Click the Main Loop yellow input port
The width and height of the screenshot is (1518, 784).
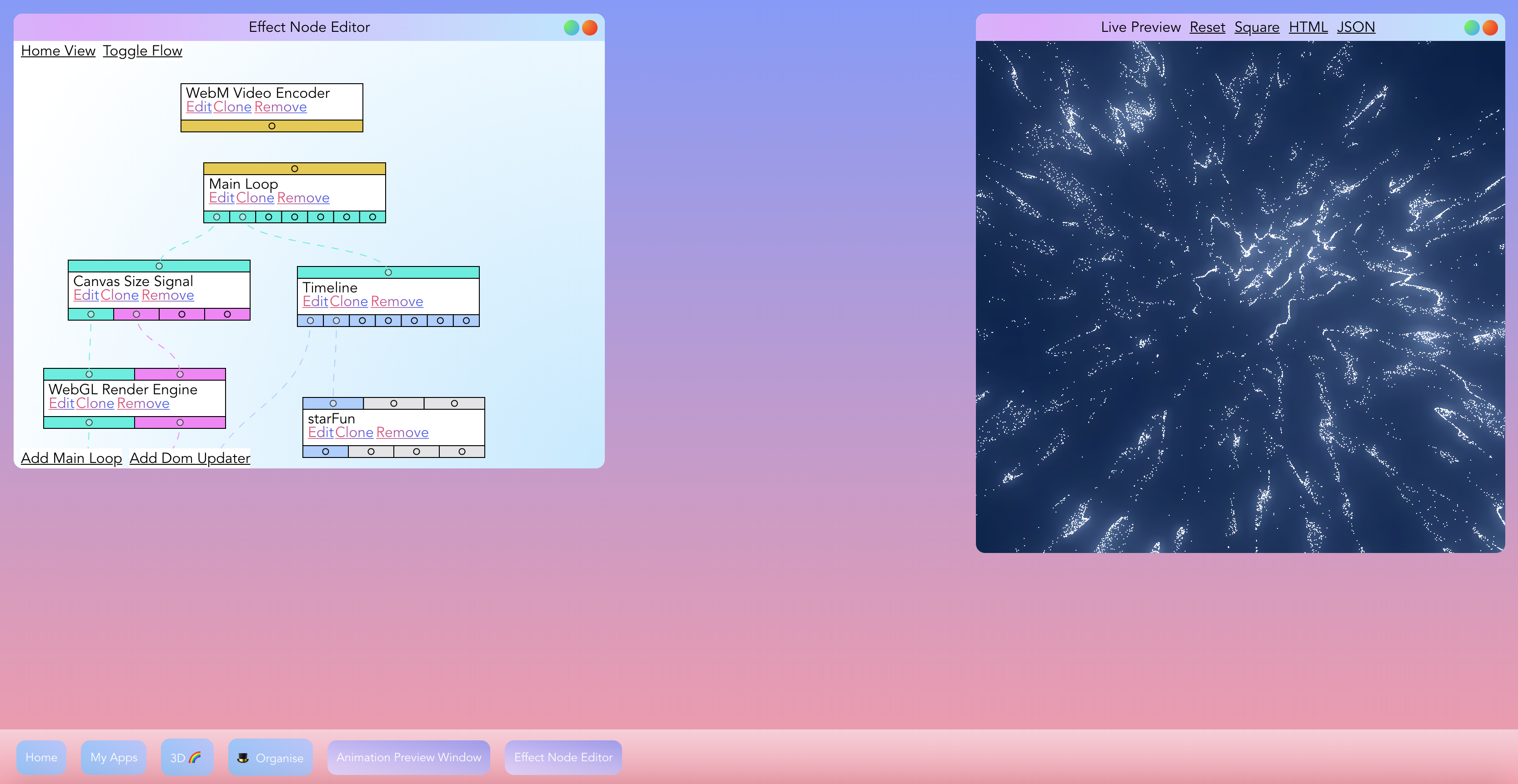(295, 169)
